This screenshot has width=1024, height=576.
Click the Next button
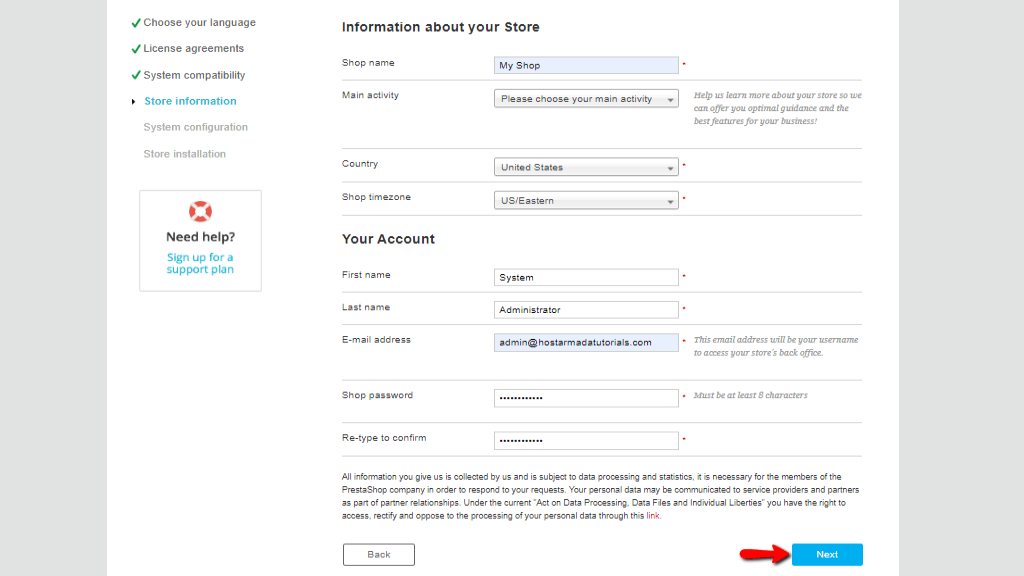(x=827, y=554)
